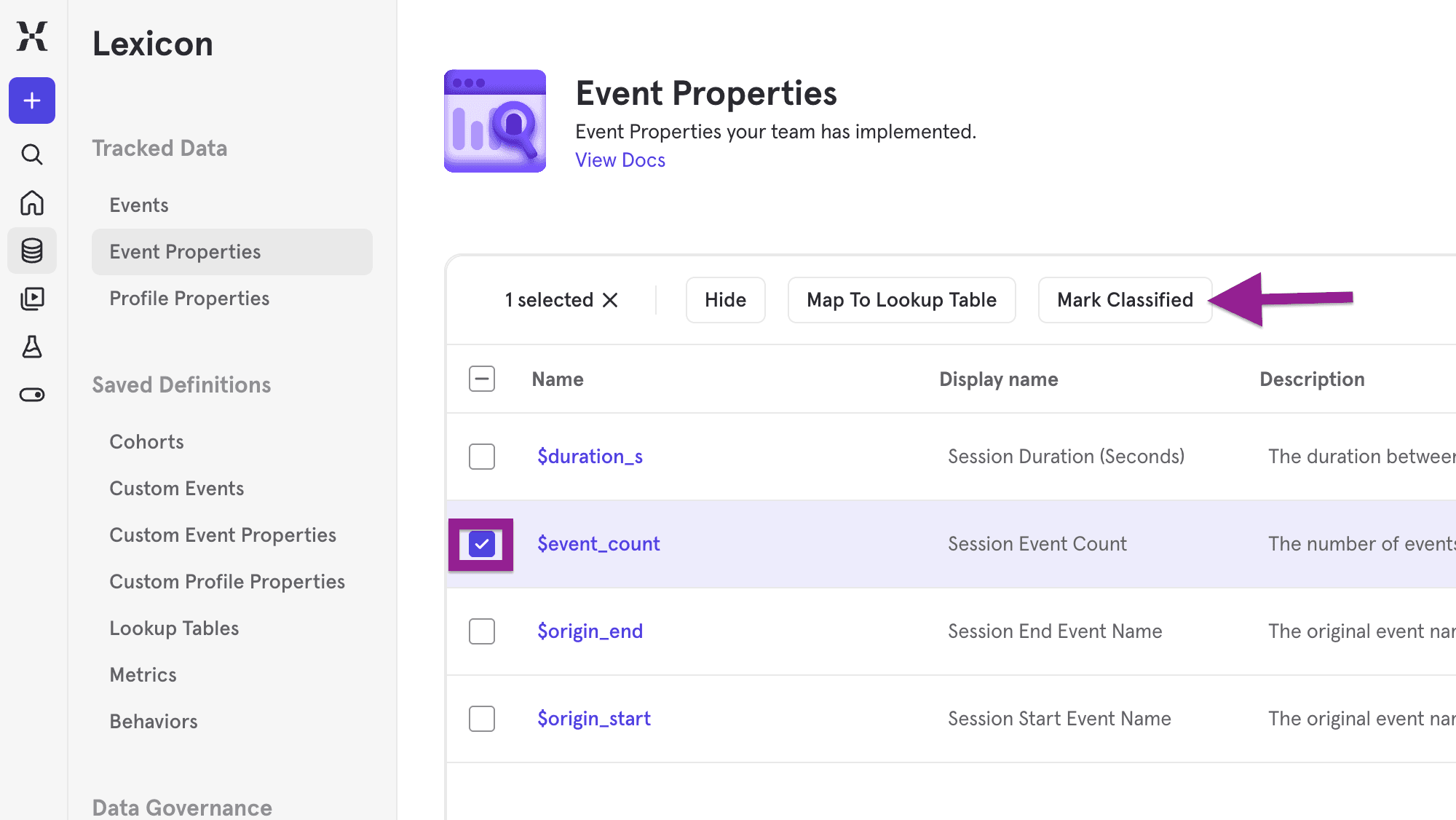Viewport: 1456px width, 820px height.
Task: Open Events in Tracked Data menu
Action: pyautogui.click(x=139, y=205)
